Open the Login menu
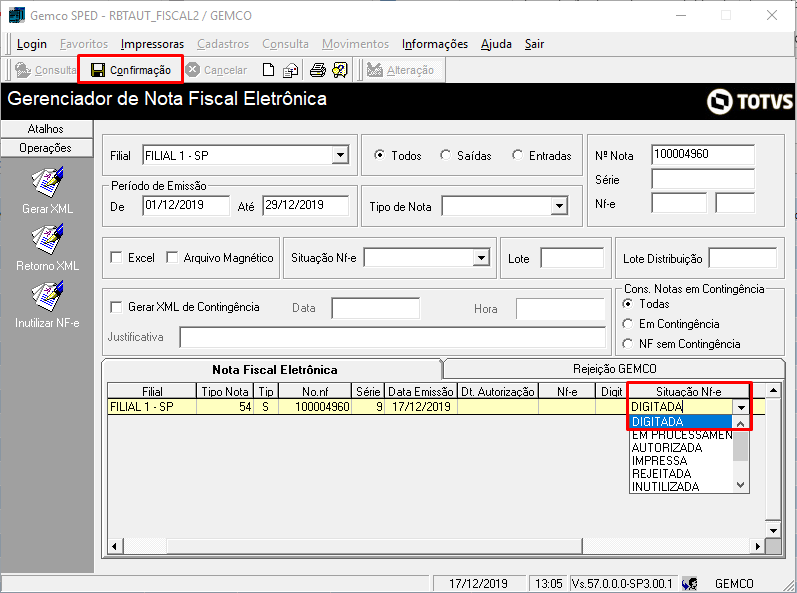797x593 pixels. click(x=32, y=44)
